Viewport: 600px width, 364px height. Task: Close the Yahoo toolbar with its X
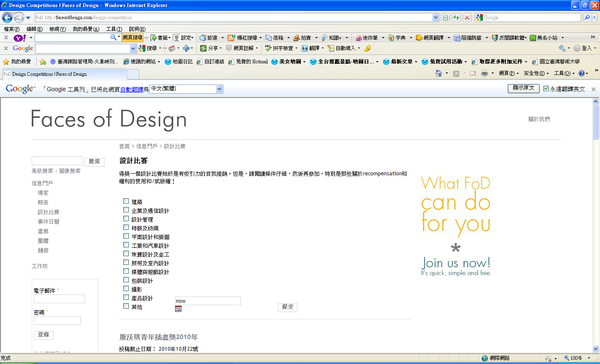[6, 38]
